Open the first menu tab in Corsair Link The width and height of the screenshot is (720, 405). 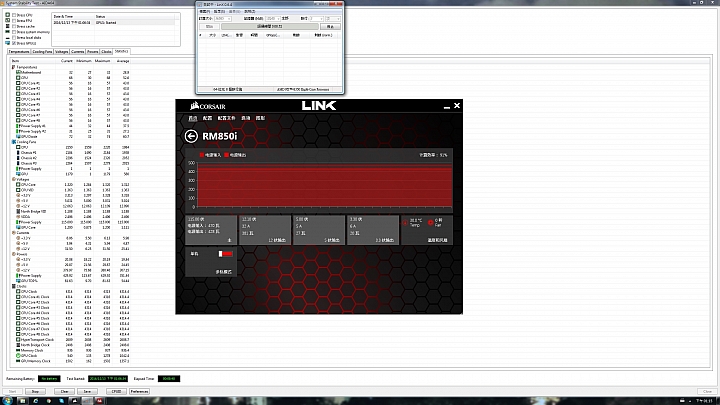193,118
